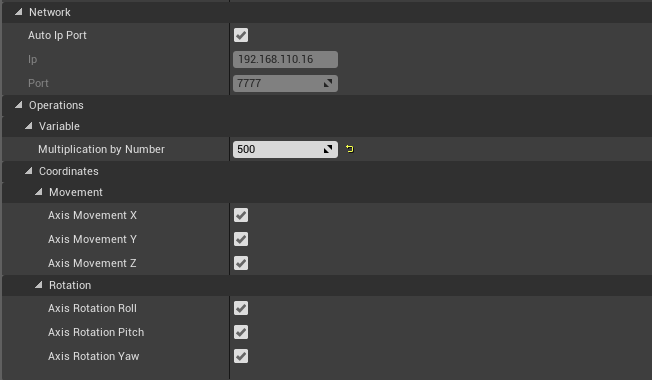Uncheck Axis Movement Z
The height and width of the screenshot is (380, 652).
tap(241, 263)
